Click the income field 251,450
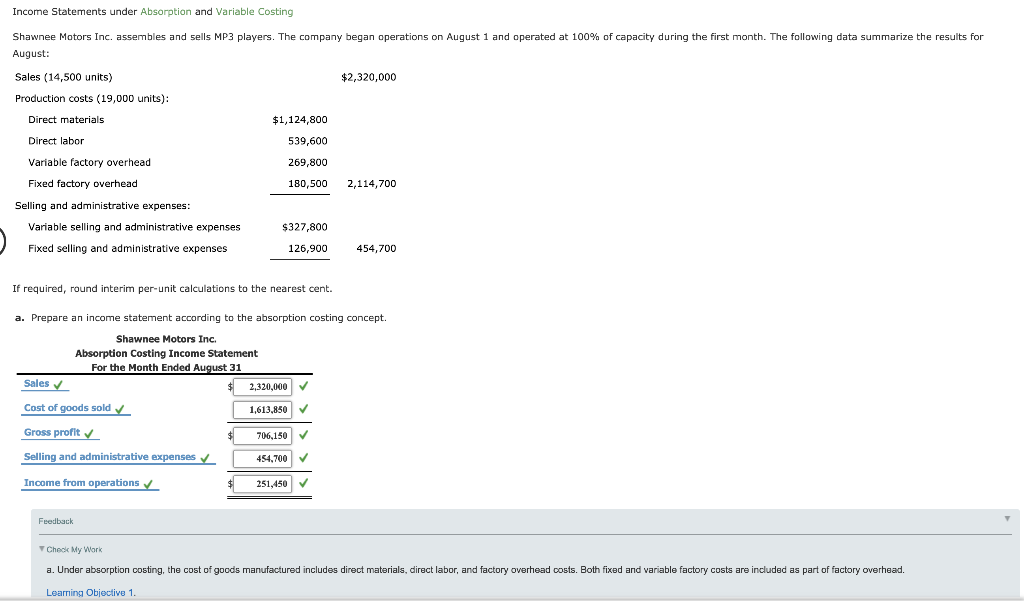 coord(263,484)
